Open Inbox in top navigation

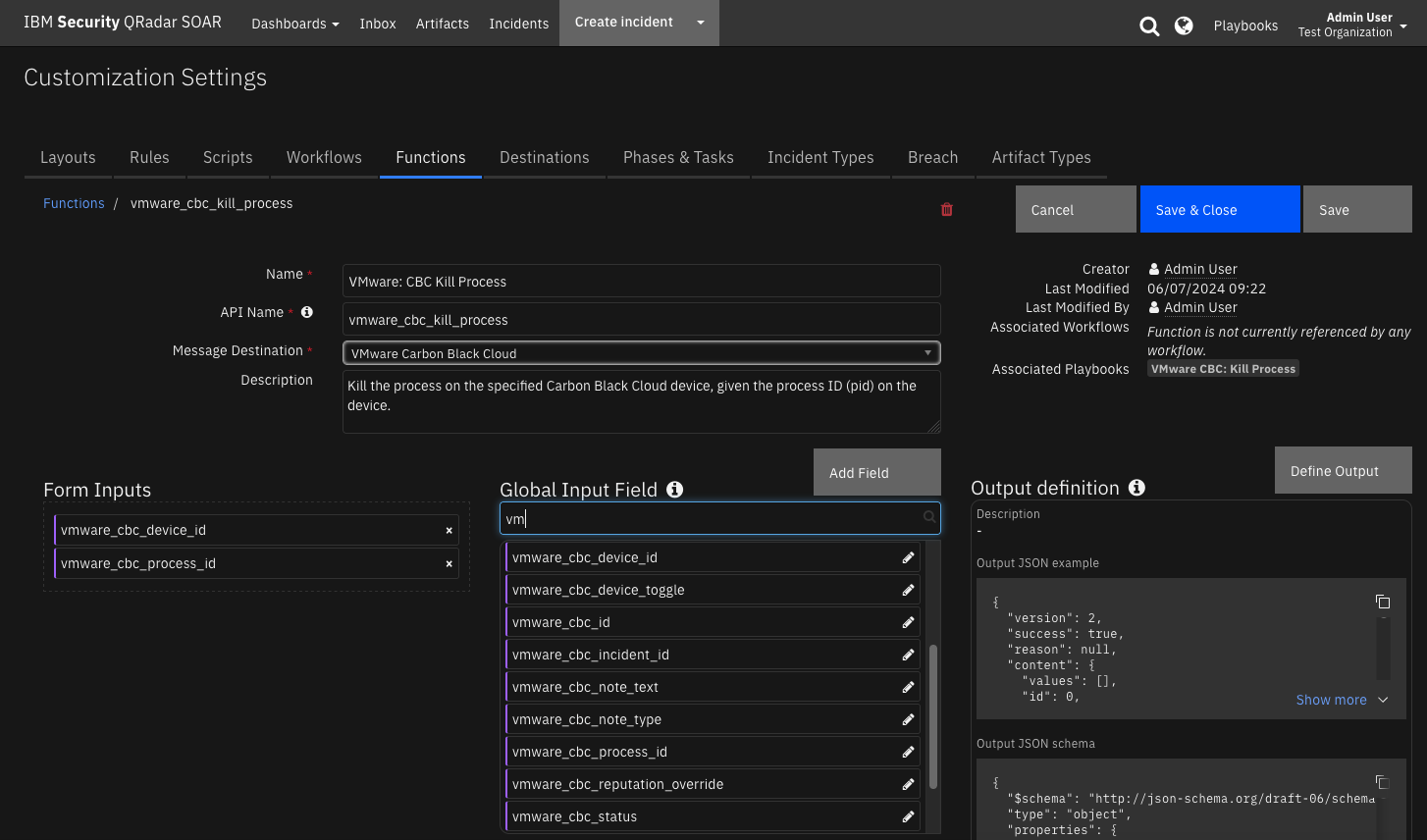[378, 24]
